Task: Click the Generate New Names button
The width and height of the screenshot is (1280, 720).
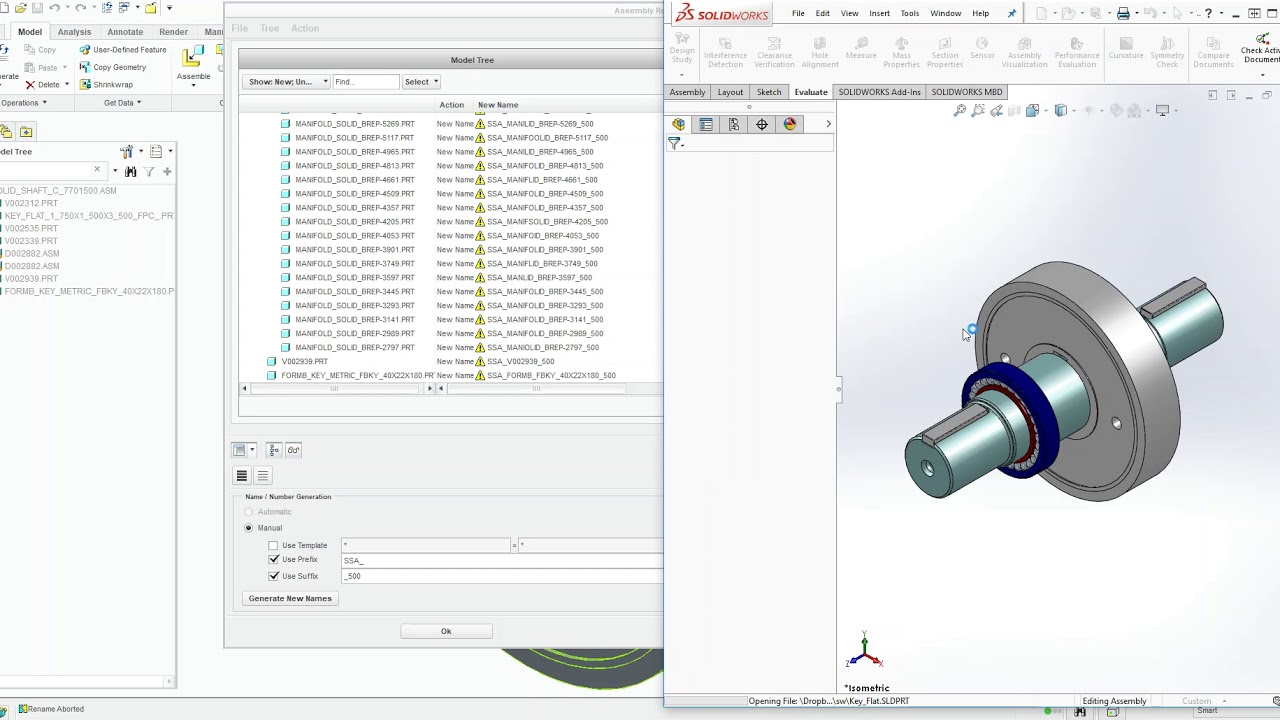Action: (x=290, y=598)
